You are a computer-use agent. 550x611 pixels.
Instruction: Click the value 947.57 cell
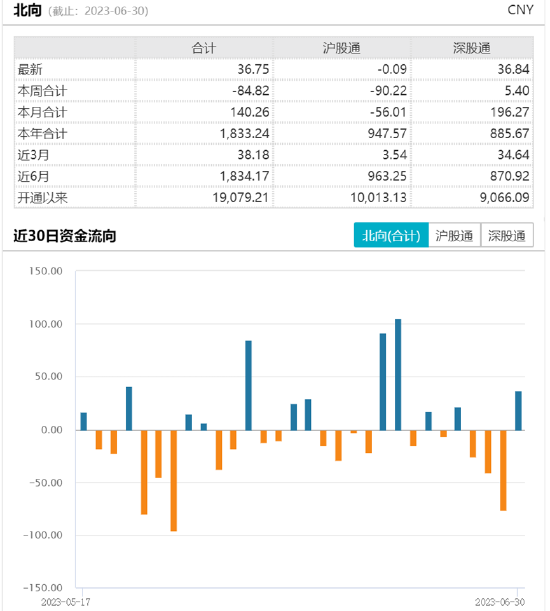click(387, 134)
